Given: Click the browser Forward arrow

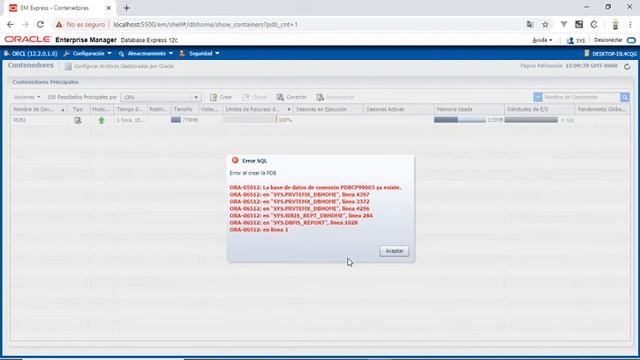Looking at the screenshot, I should tap(25, 24).
